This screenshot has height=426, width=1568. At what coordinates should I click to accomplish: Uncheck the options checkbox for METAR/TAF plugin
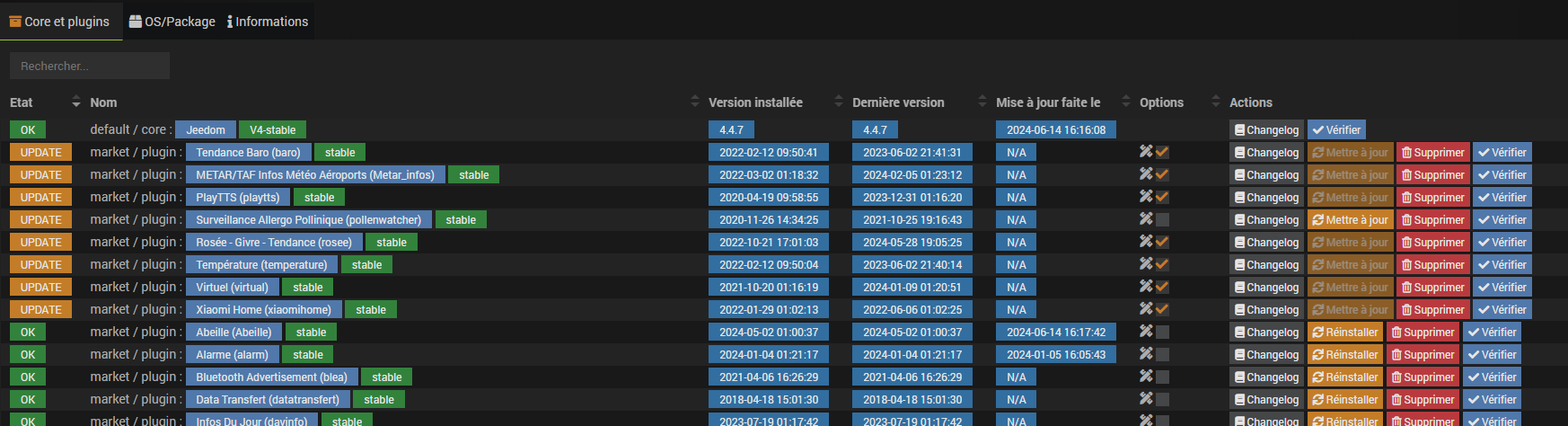[x=1162, y=174]
